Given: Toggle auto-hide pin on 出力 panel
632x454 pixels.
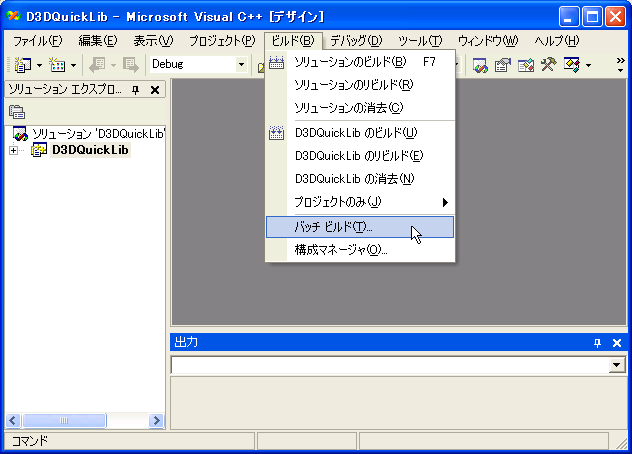Looking at the screenshot, I should (x=597, y=343).
